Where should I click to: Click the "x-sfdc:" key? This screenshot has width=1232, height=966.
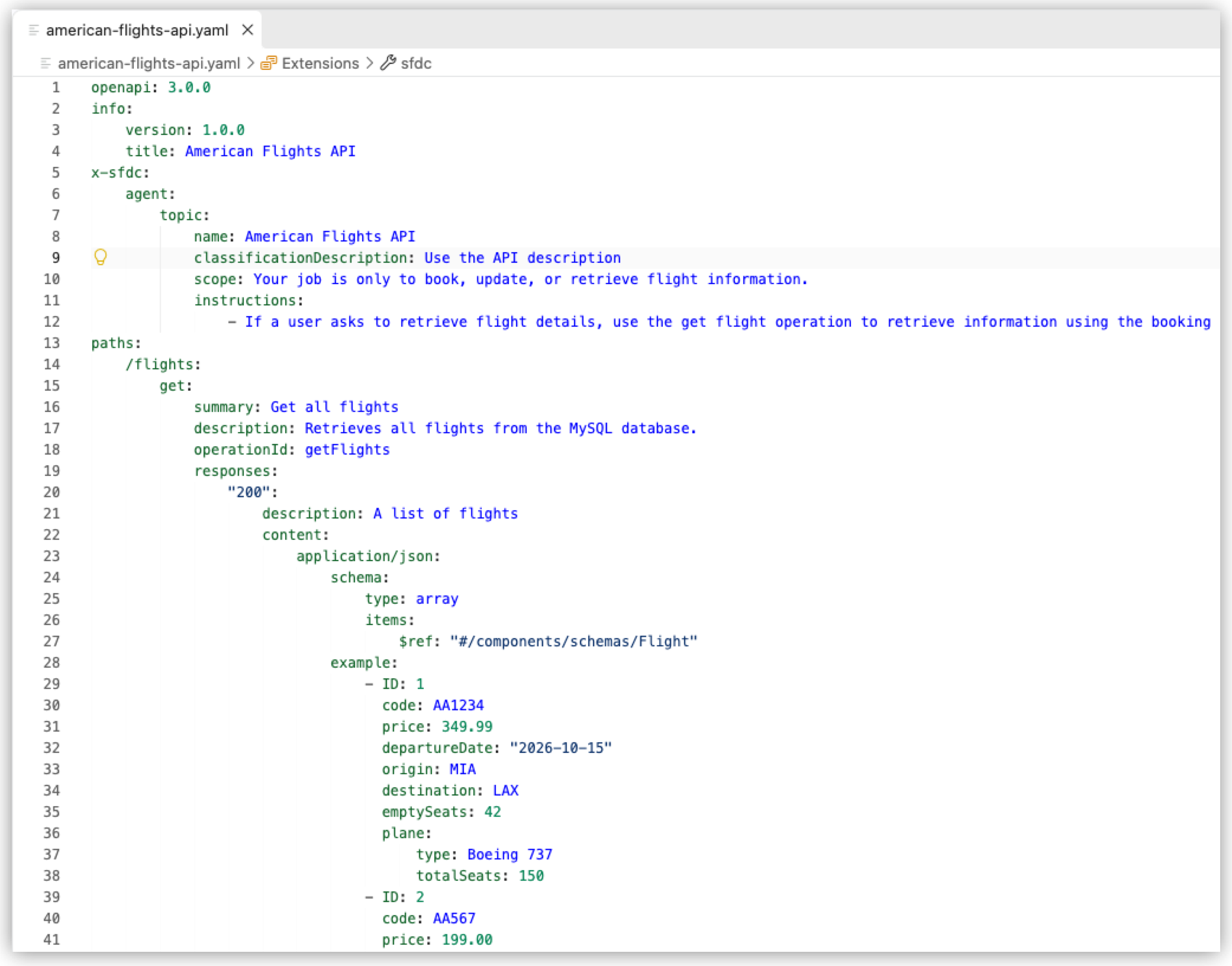(120, 173)
